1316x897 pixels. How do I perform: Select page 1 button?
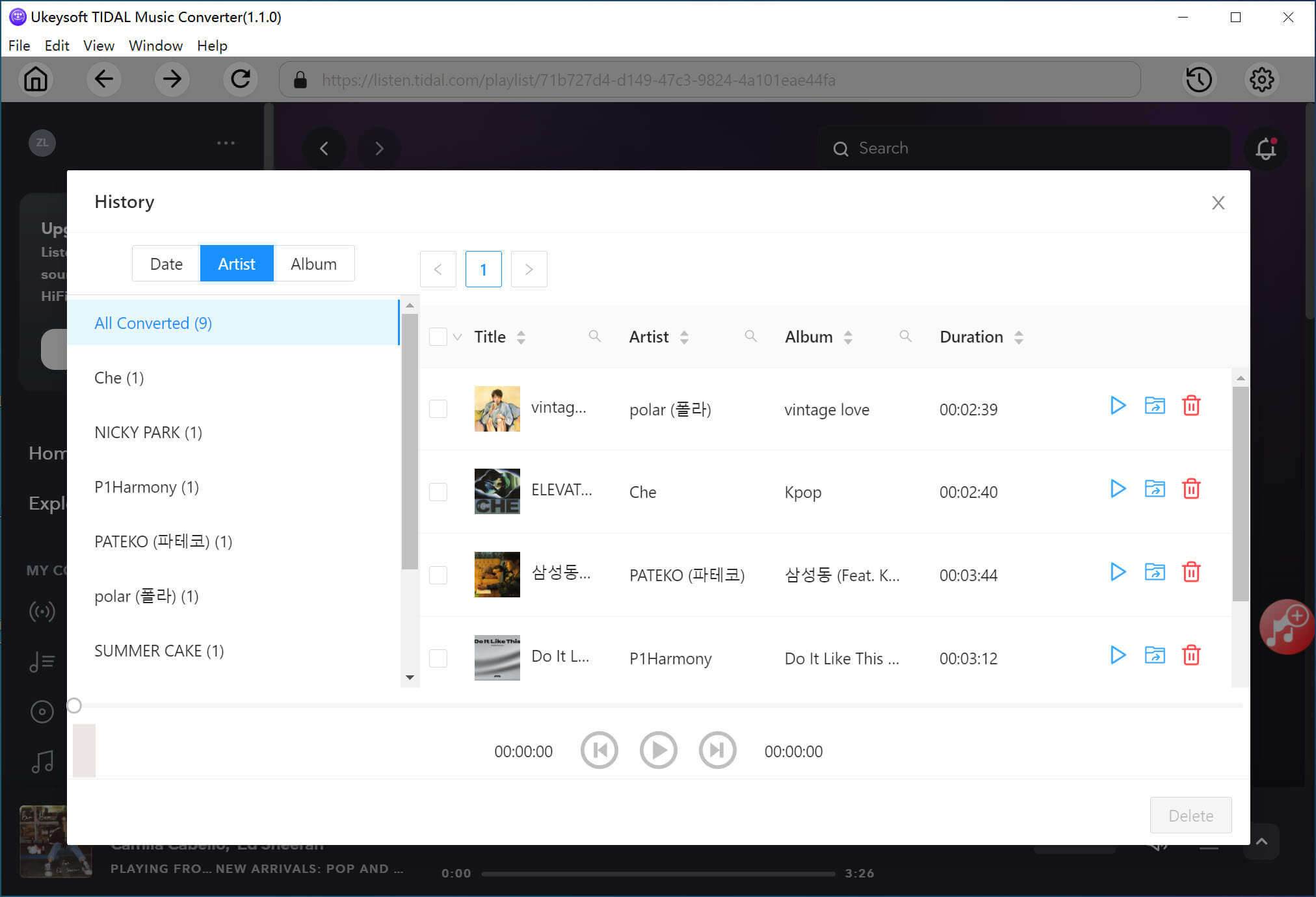pos(484,269)
